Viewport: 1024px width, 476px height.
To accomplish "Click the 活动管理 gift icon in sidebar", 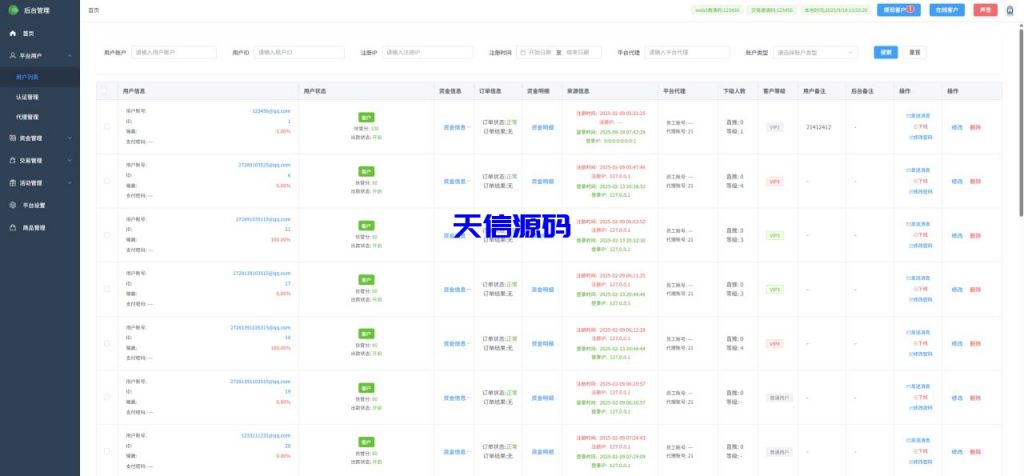I will click(x=12, y=183).
